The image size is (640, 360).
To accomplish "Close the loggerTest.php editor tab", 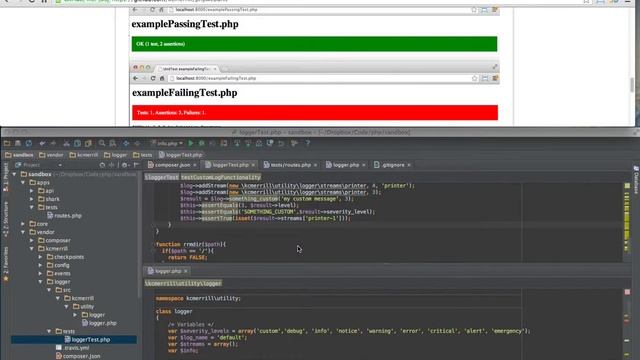I will tap(253, 165).
